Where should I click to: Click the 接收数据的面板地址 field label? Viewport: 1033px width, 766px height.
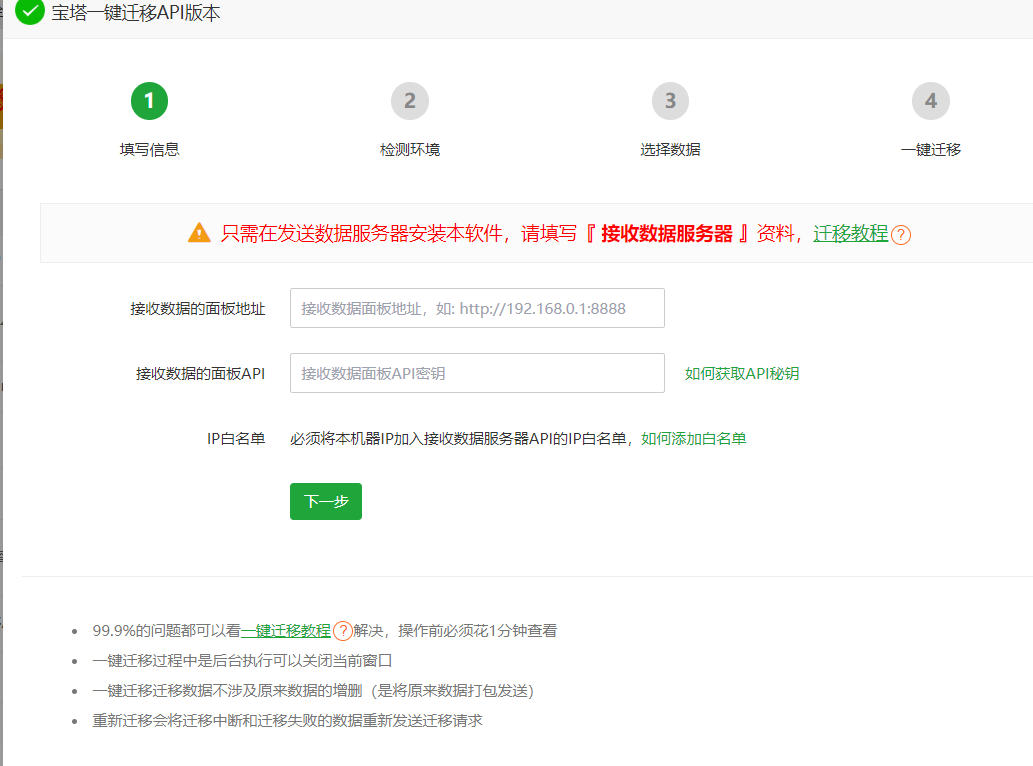point(197,308)
